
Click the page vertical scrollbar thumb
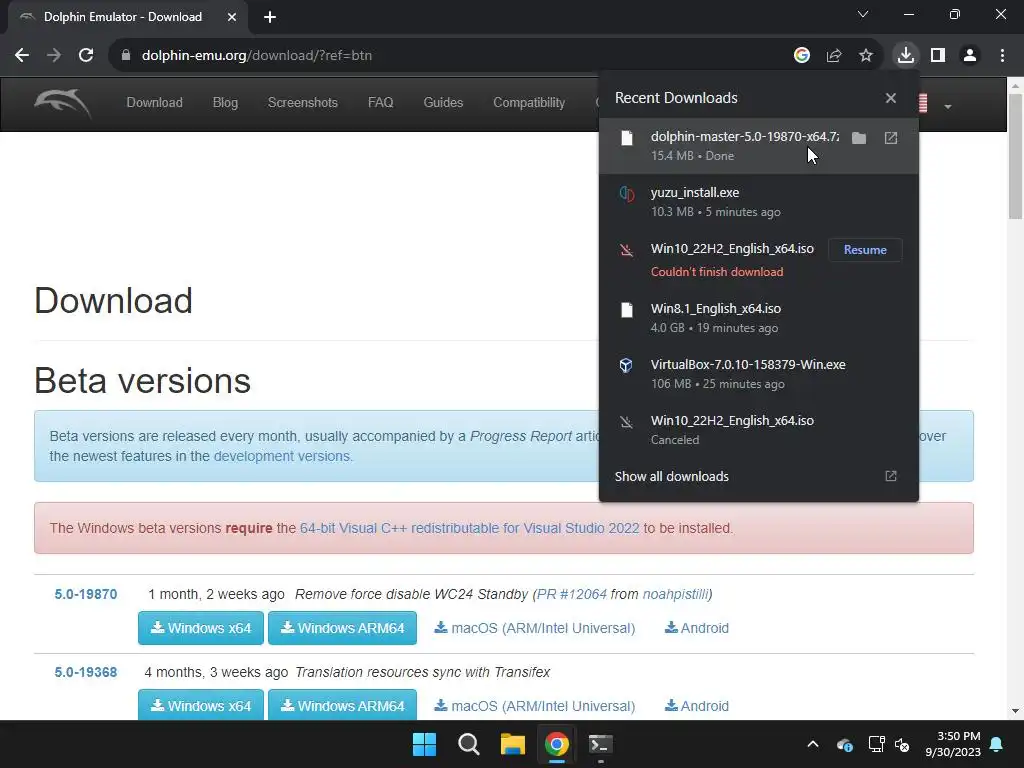[1016, 157]
